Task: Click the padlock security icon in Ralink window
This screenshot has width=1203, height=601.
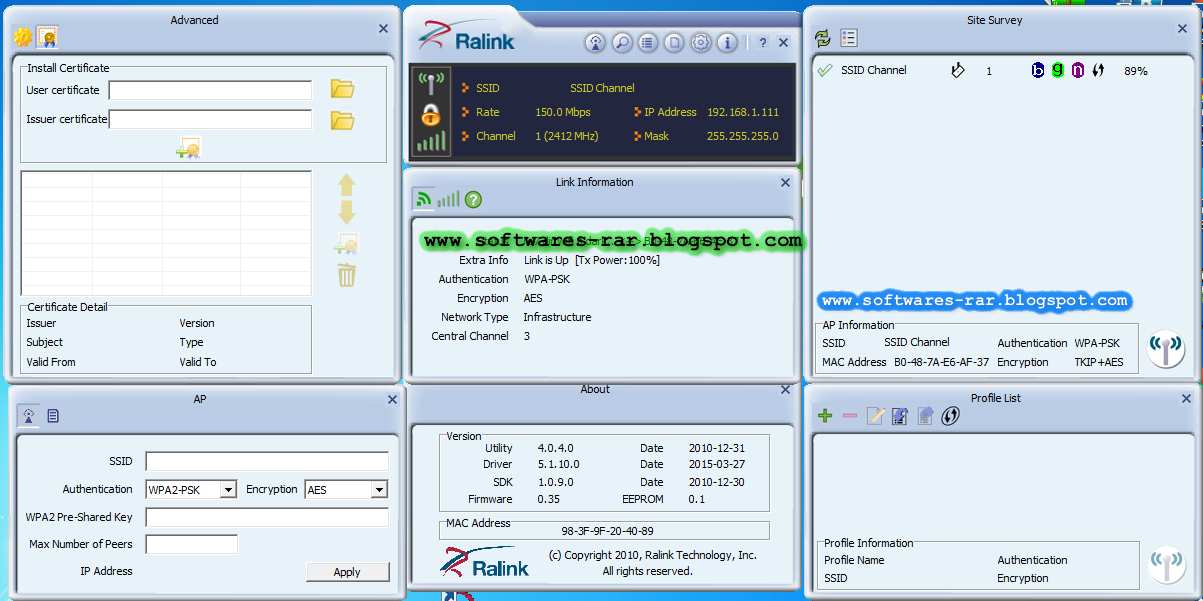Action: click(431, 113)
